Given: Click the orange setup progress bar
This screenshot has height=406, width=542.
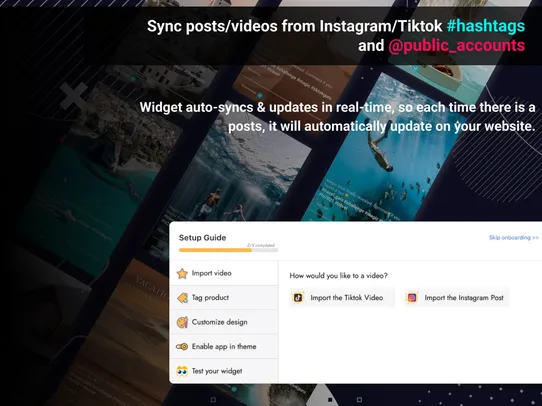Looking at the screenshot, I should click(x=228, y=250).
